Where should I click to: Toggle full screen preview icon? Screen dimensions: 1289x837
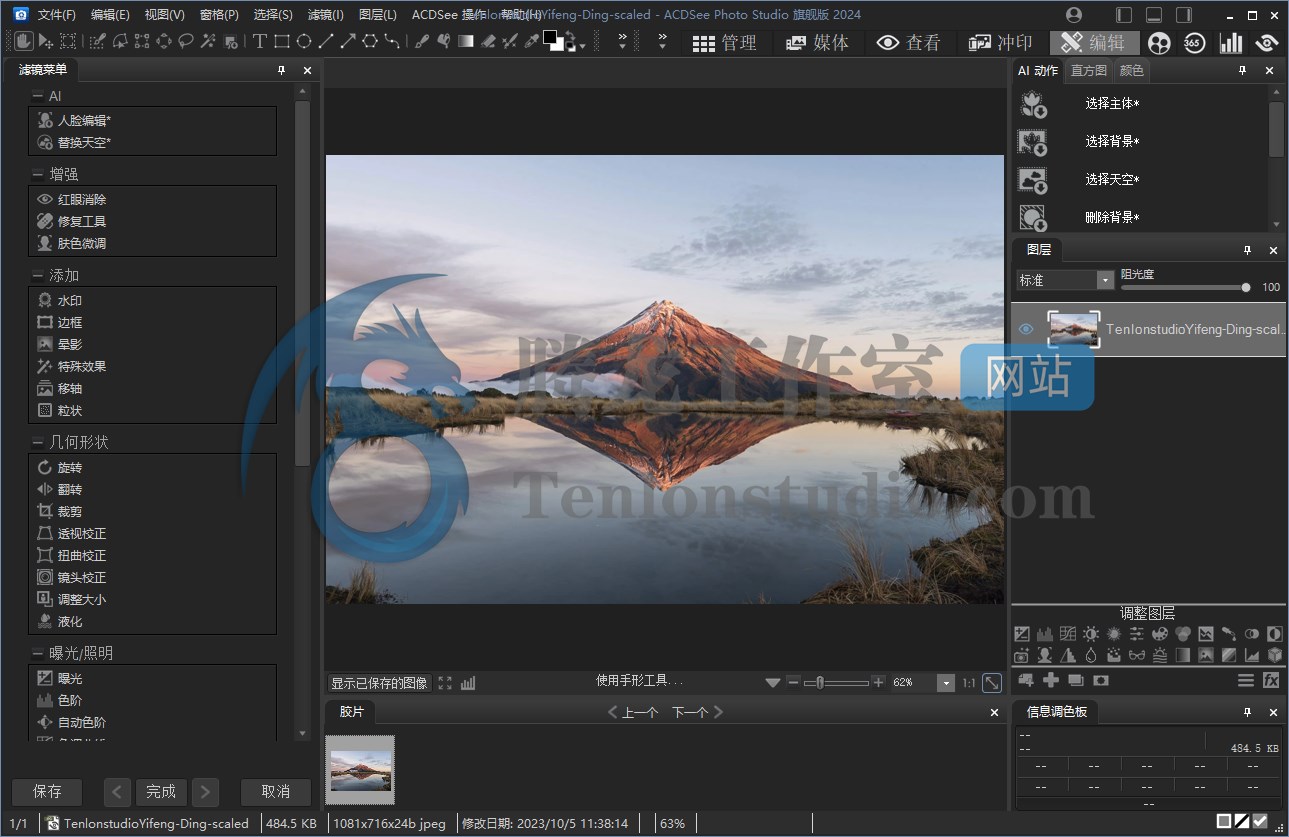click(445, 683)
